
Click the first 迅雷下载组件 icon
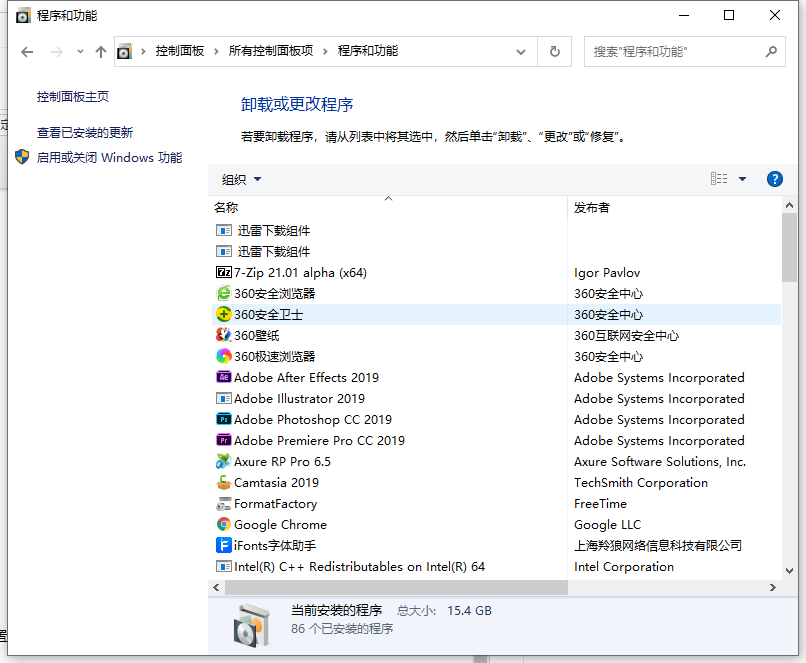coord(224,230)
